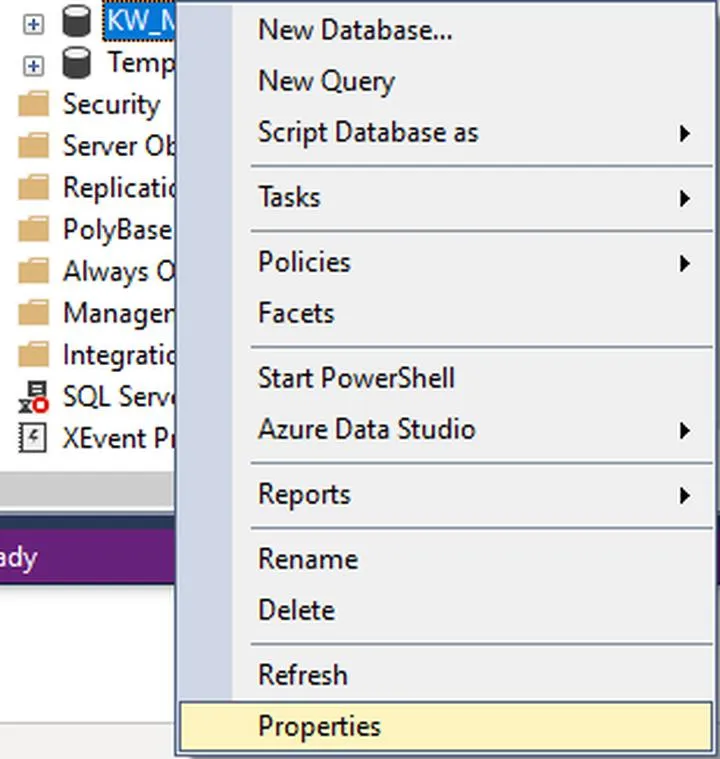Expand the KW database tree node

tap(34, 23)
